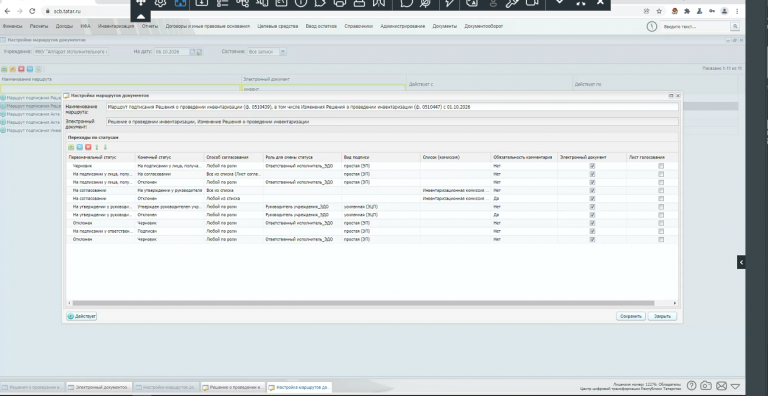Click the Обязательность комментария column header
The width and height of the screenshot is (768, 396).
[x=525, y=157]
